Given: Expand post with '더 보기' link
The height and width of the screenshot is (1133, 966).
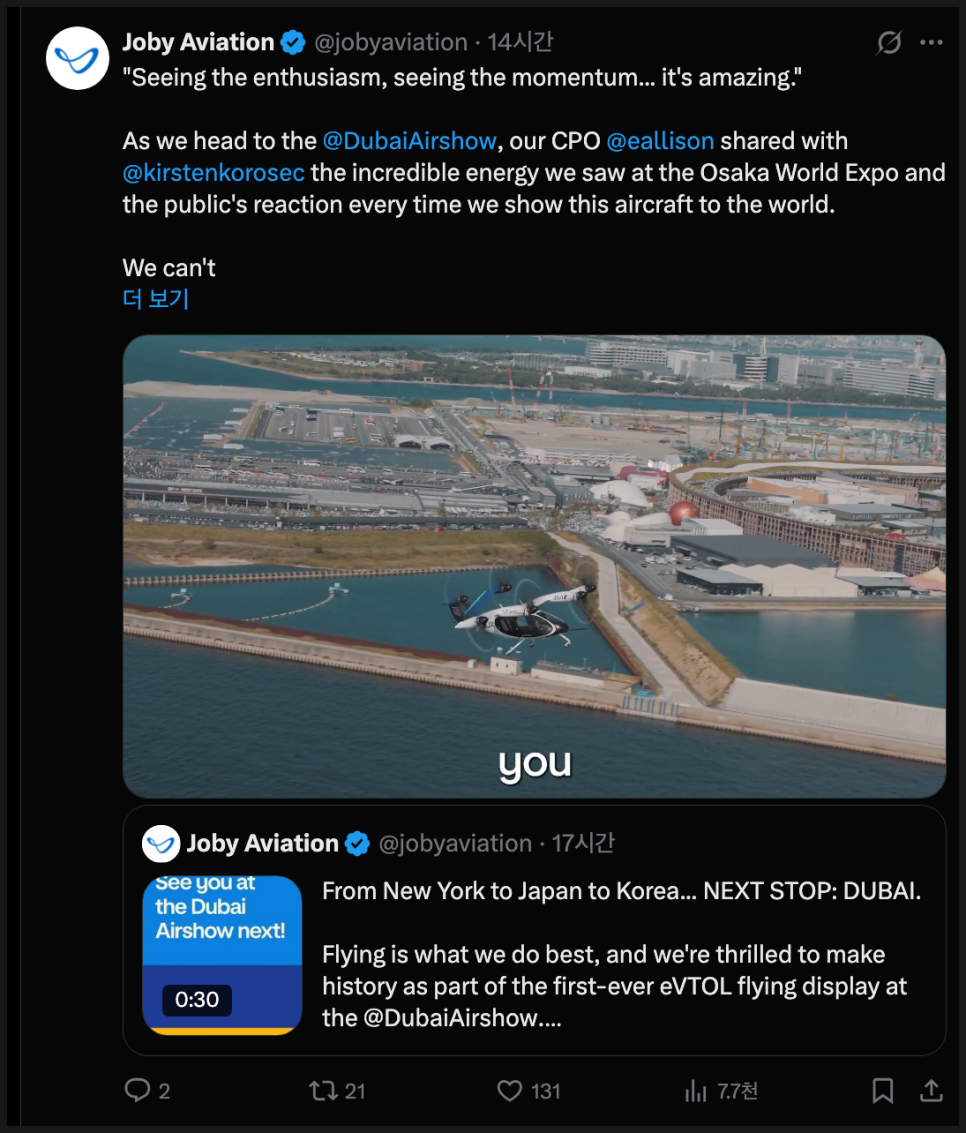Looking at the screenshot, I should [x=155, y=298].
